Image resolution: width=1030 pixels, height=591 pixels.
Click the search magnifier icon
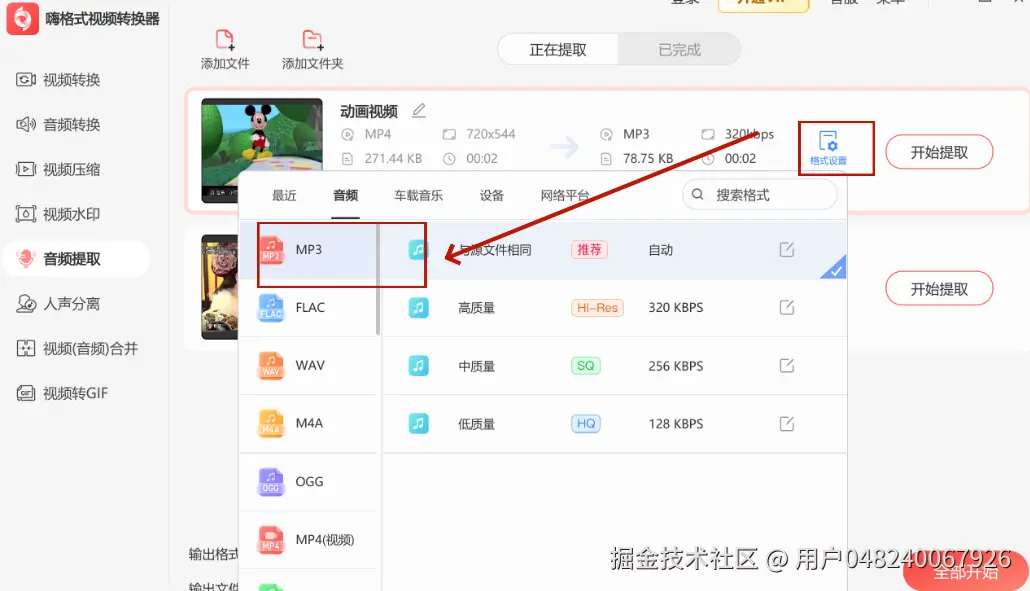click(x=698, y=194)
